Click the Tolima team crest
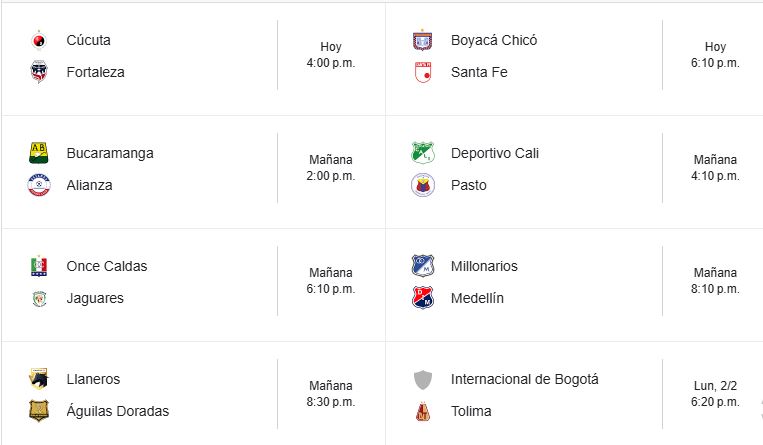The width and height of the screenshot is (763, 445). [x=423, y=411]
